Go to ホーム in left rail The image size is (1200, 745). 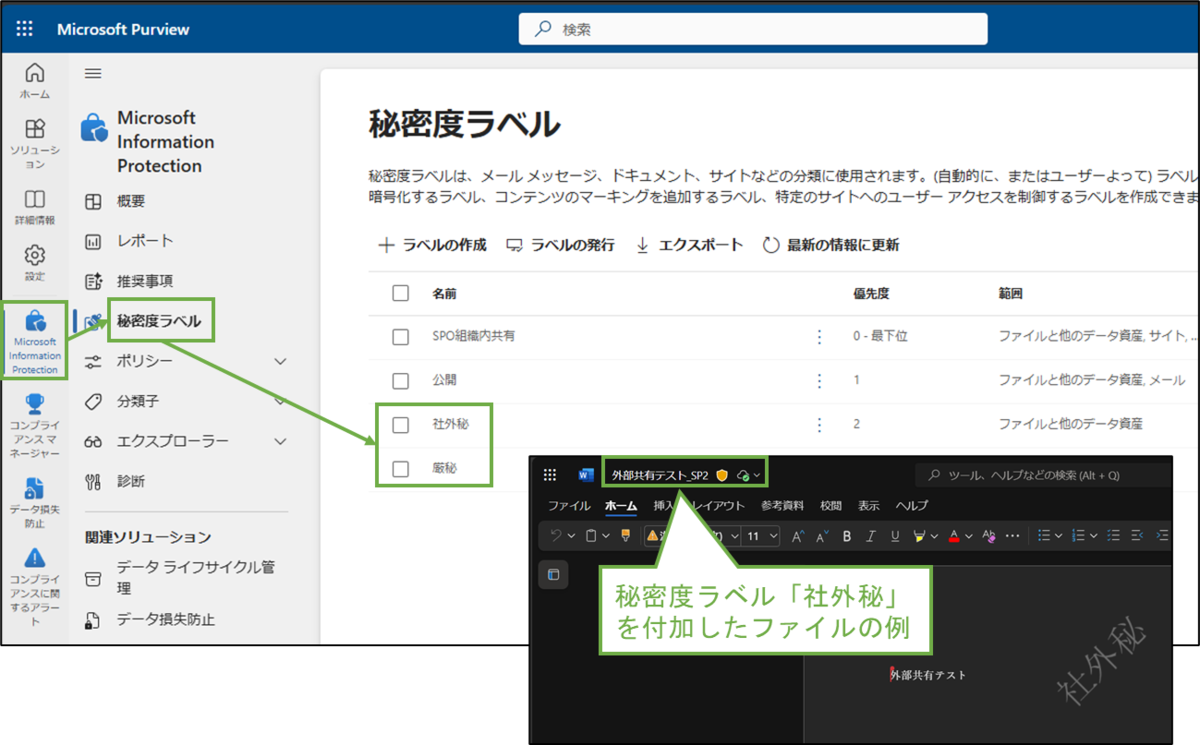35,81
